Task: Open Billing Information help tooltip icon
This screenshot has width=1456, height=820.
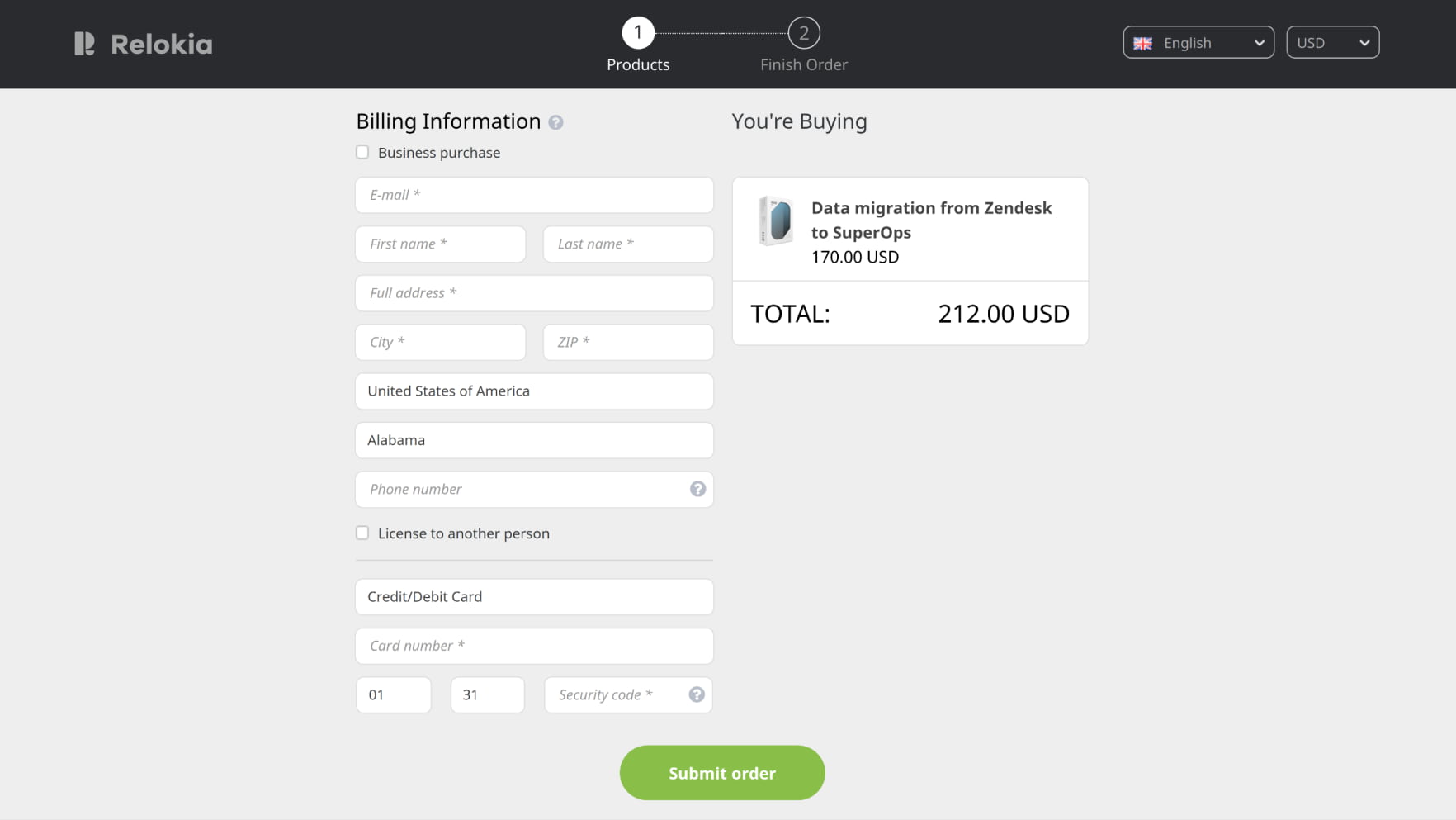Action: (556, 122)
